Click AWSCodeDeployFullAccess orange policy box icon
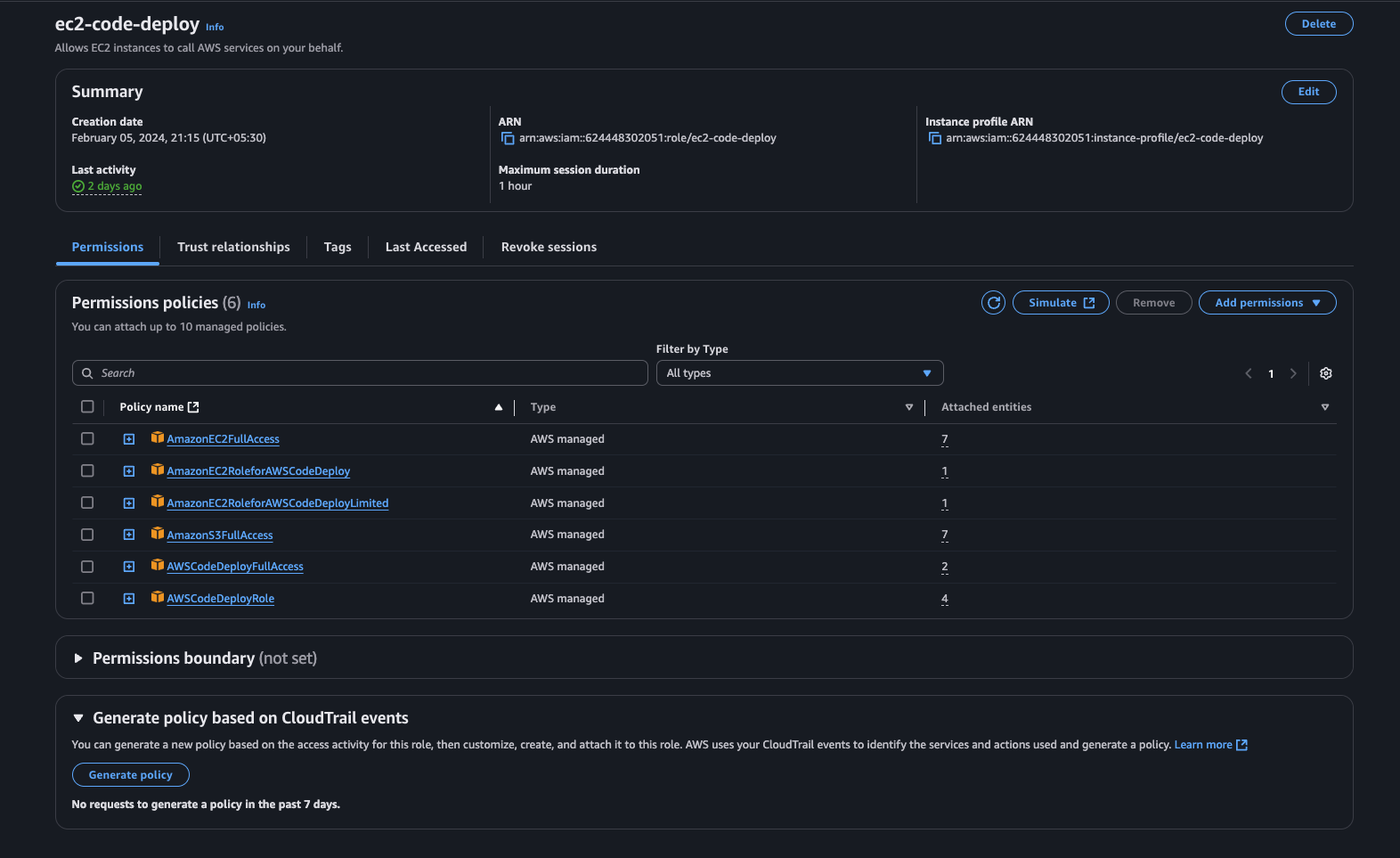The height and width of the screenshot is (858, 1400). point(158,565)
